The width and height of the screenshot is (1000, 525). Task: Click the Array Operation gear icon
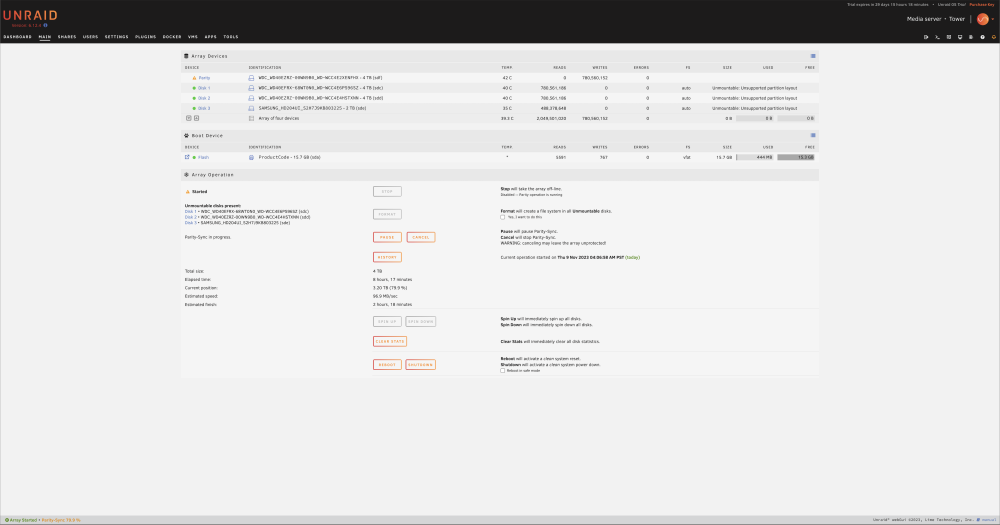coord(186,175)
